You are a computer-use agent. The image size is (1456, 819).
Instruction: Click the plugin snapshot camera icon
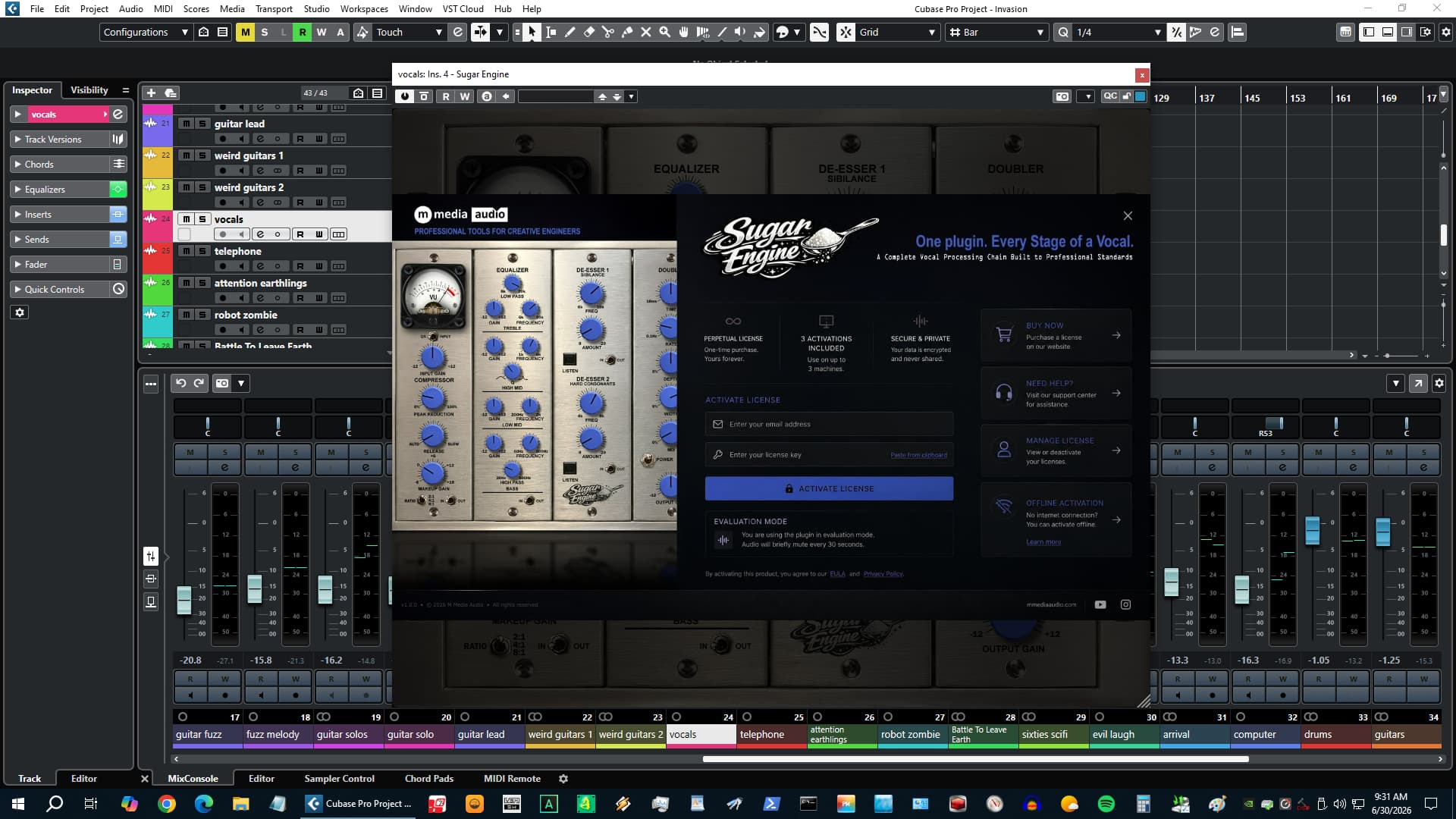point(1062,96)
